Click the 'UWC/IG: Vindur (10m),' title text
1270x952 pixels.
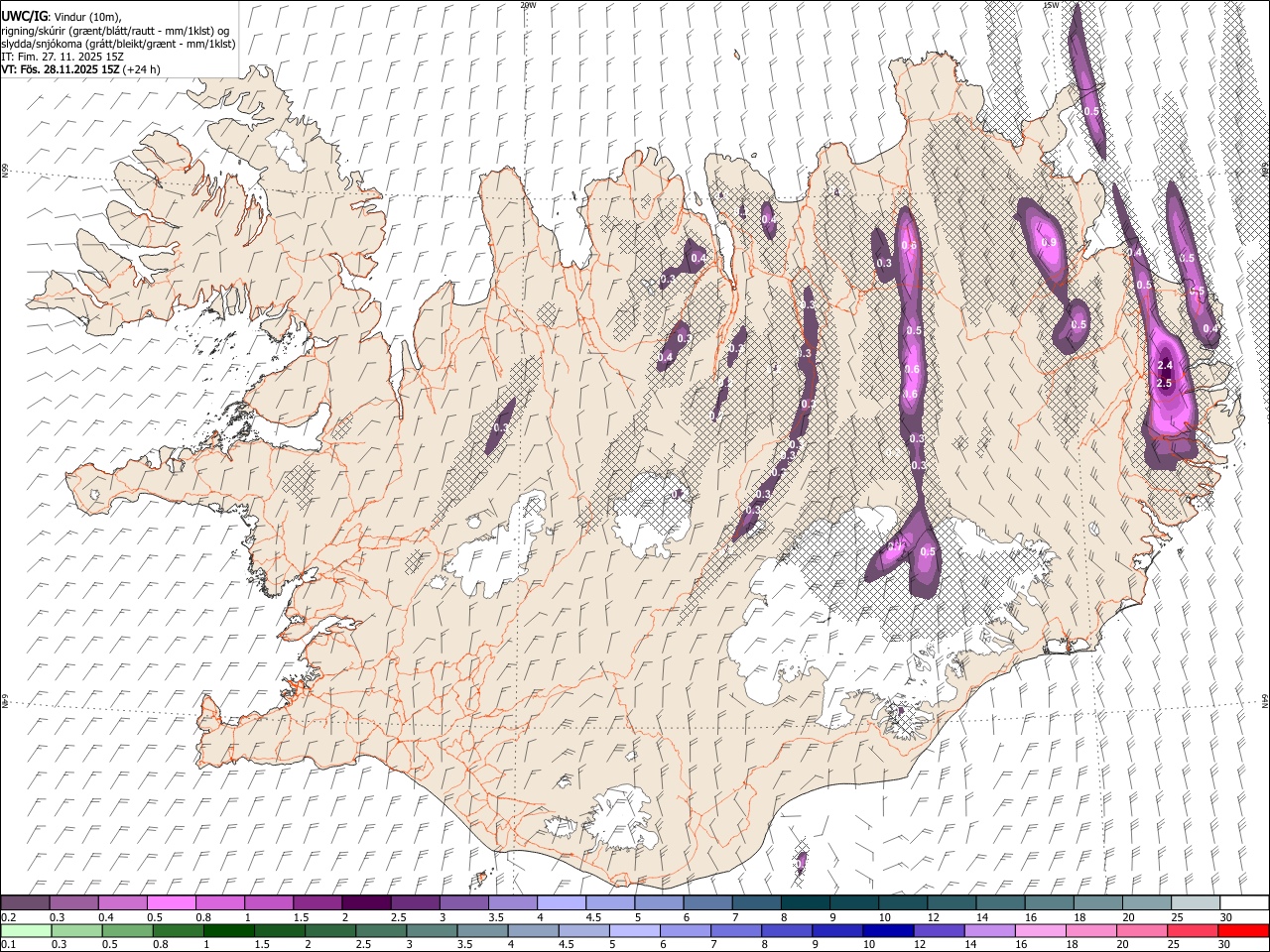pyautogui.click(x=62, y=17)
